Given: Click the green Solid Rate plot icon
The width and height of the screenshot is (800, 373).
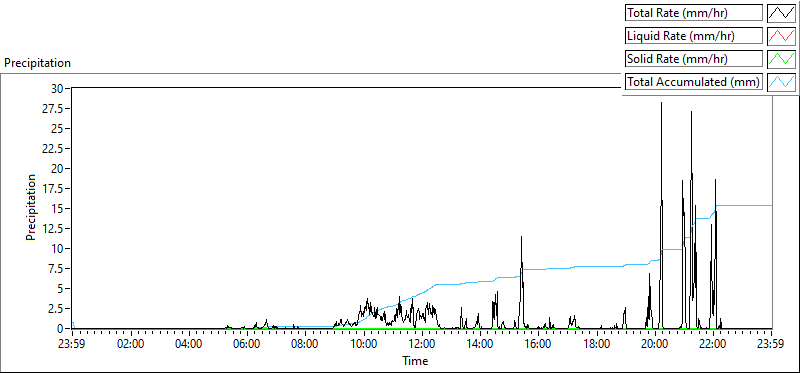Looking at the screenshot, I should coord(781,58).
